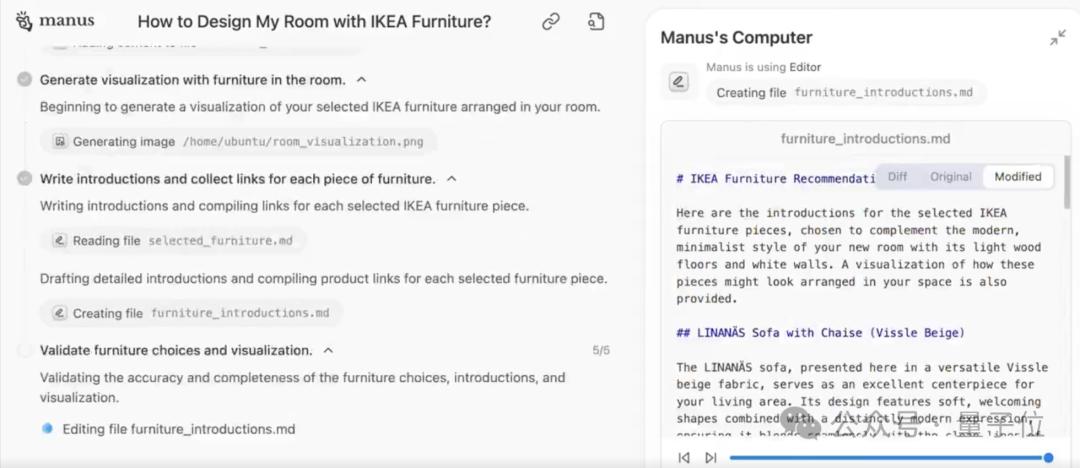The width and height of the screenshot is (1080, 468).
Task: Skip to previous step in playback
Action: click(684, 458)
